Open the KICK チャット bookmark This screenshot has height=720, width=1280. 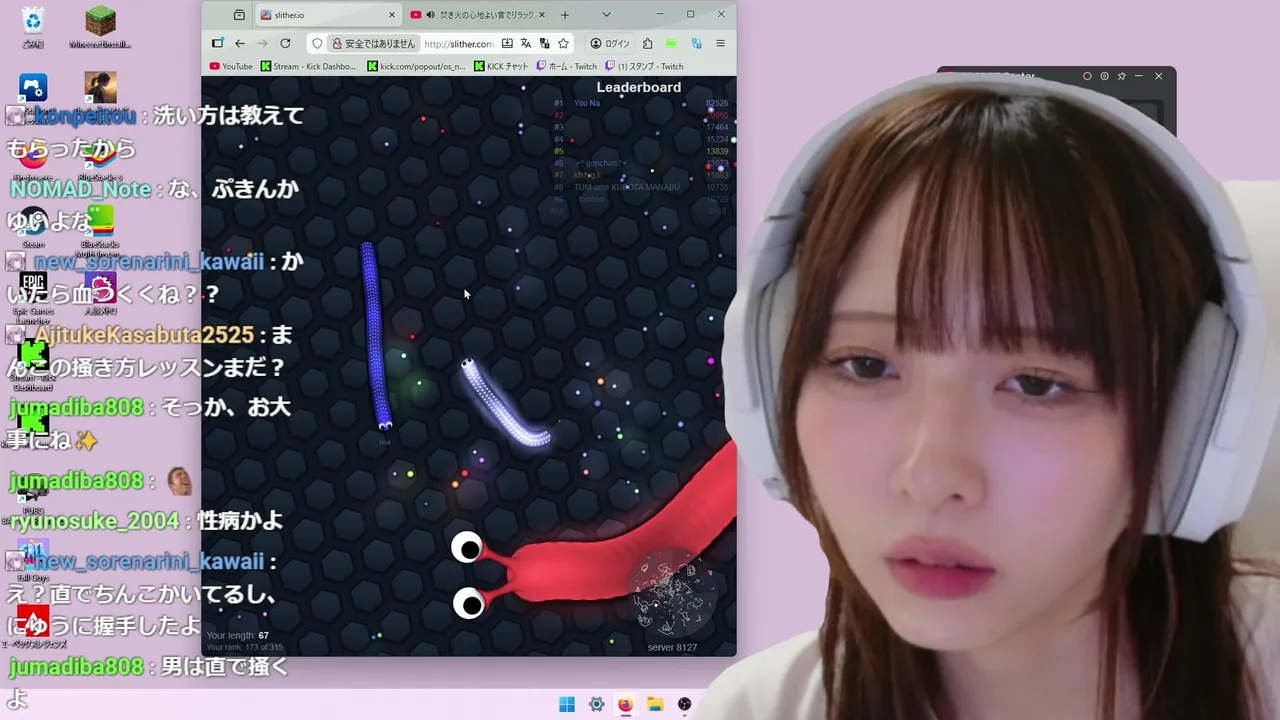point(501,66)
